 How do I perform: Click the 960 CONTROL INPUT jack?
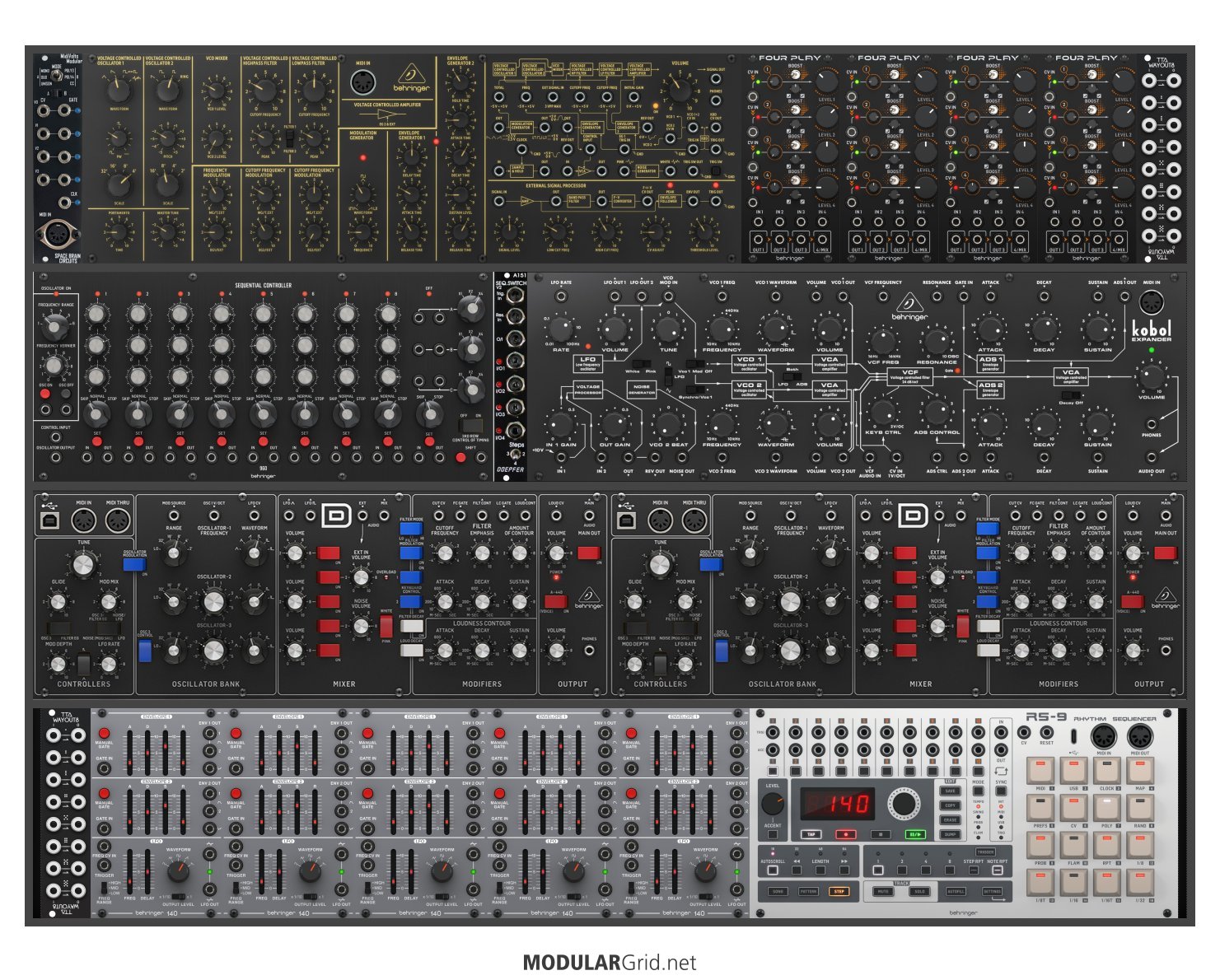(56, 436)
